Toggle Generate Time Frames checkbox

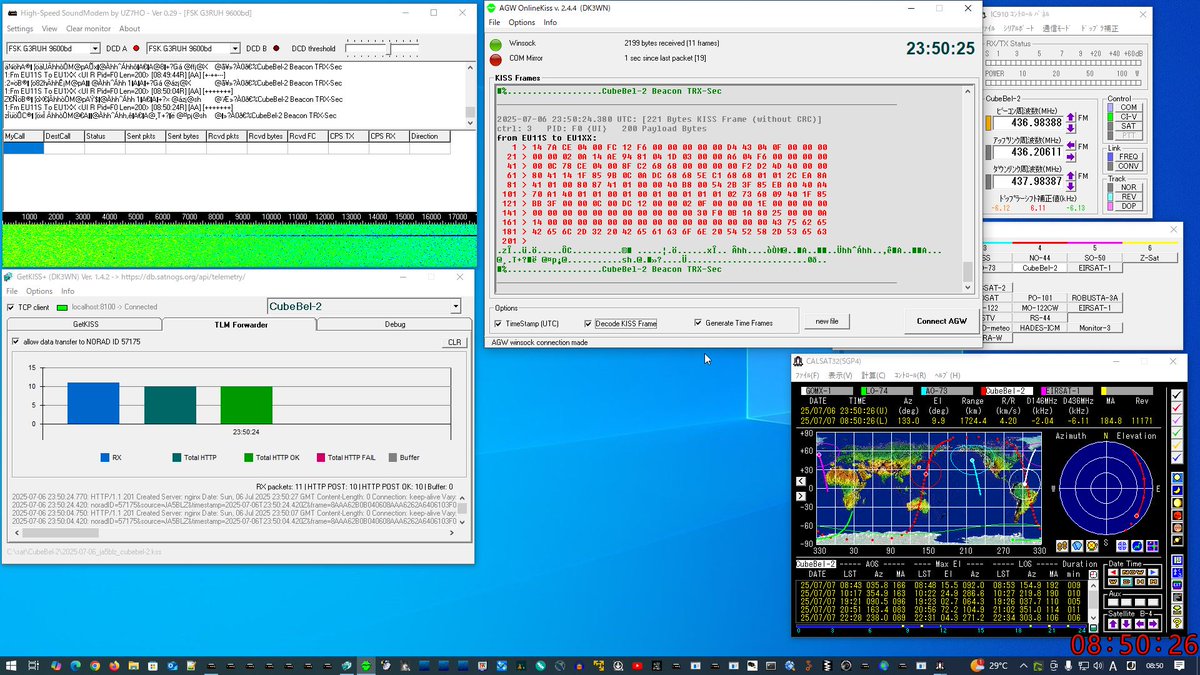[698, 323]
